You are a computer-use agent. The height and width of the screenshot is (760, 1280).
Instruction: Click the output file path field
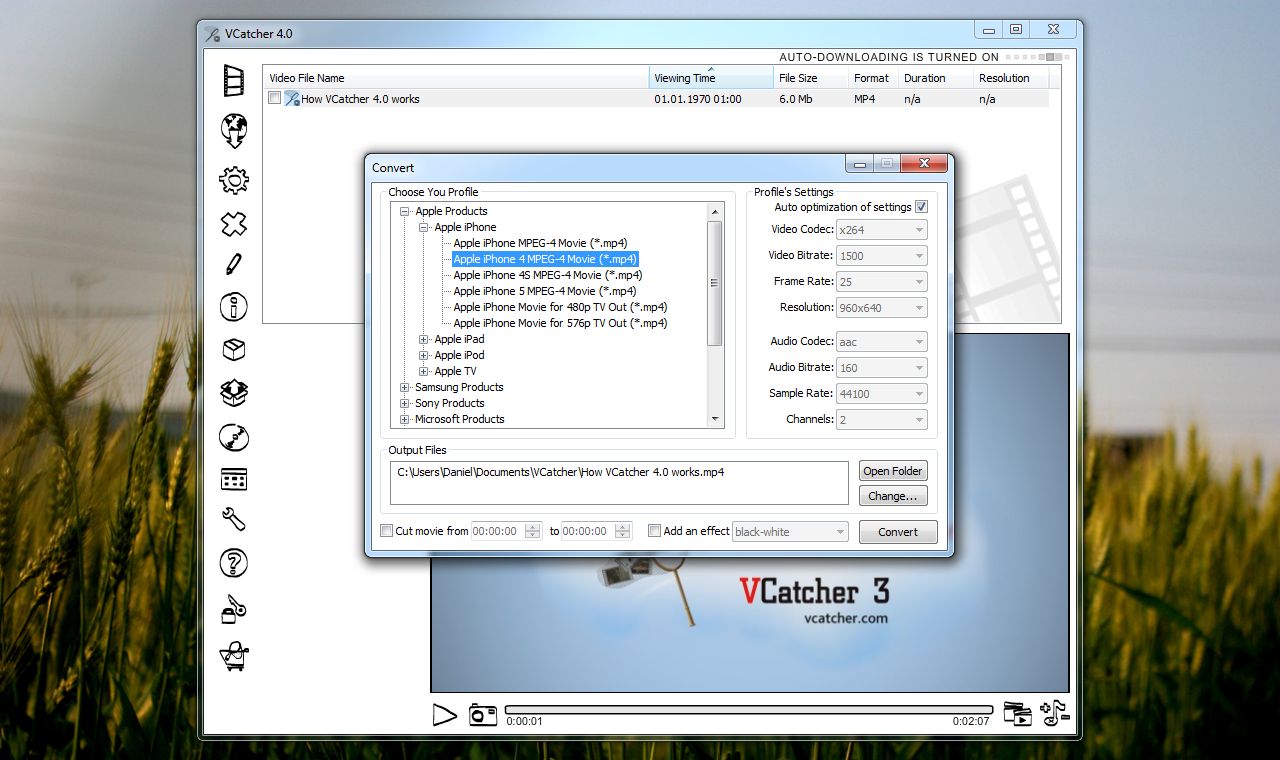(619, 483)
